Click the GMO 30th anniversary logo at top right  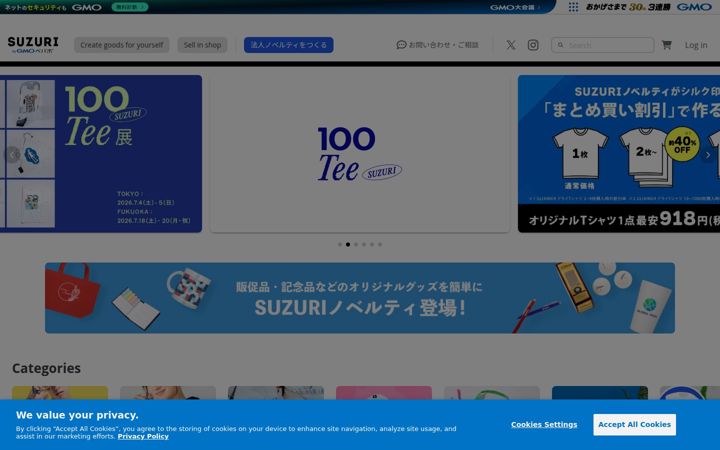click(648, 7)
